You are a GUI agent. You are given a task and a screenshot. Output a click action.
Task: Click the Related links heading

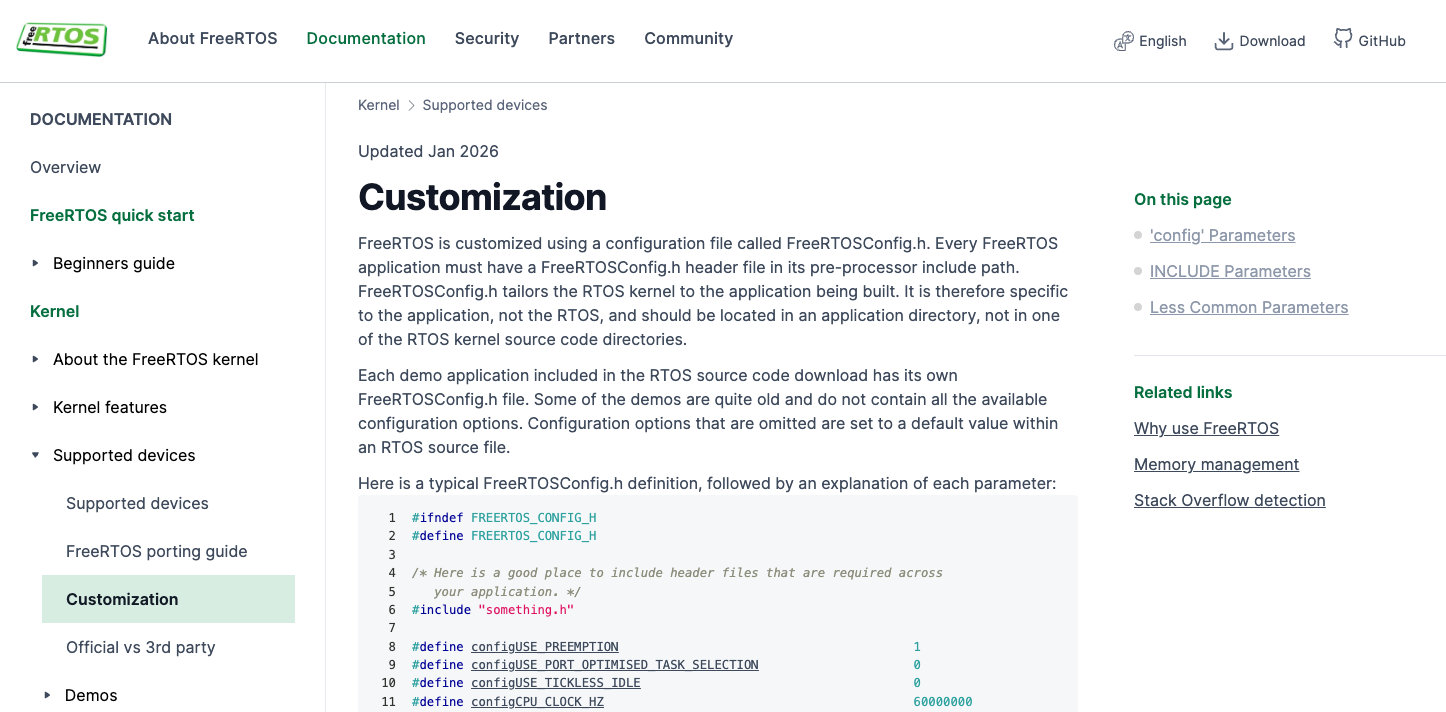(x=1183, y=392)
